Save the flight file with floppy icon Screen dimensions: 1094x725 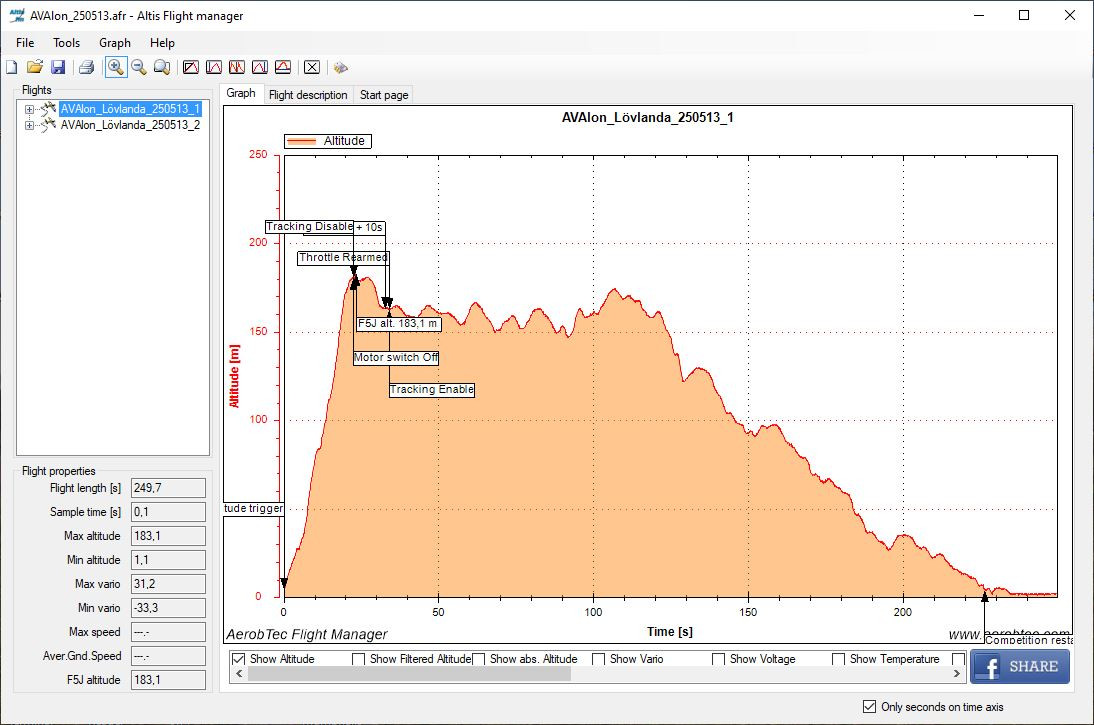[58, 67]
